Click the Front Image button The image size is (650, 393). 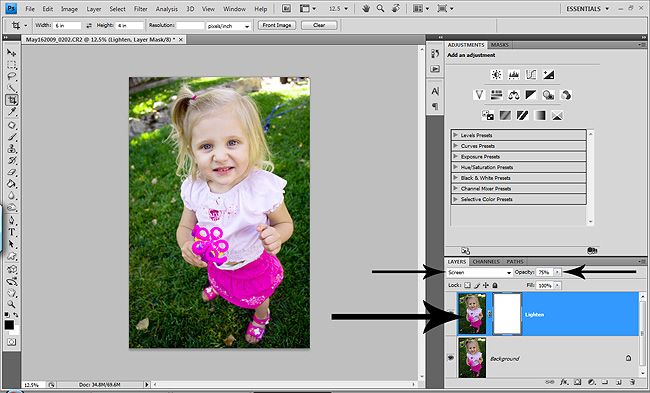277,25
